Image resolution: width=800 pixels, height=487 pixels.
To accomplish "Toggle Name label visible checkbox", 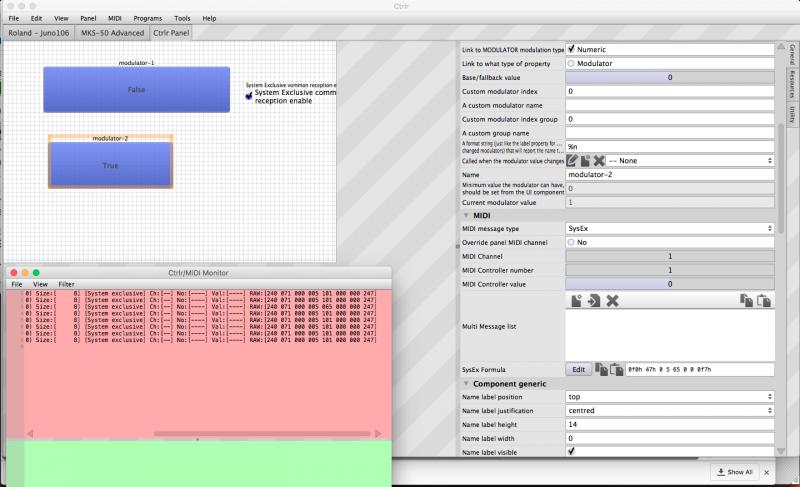I will (571, 451).
